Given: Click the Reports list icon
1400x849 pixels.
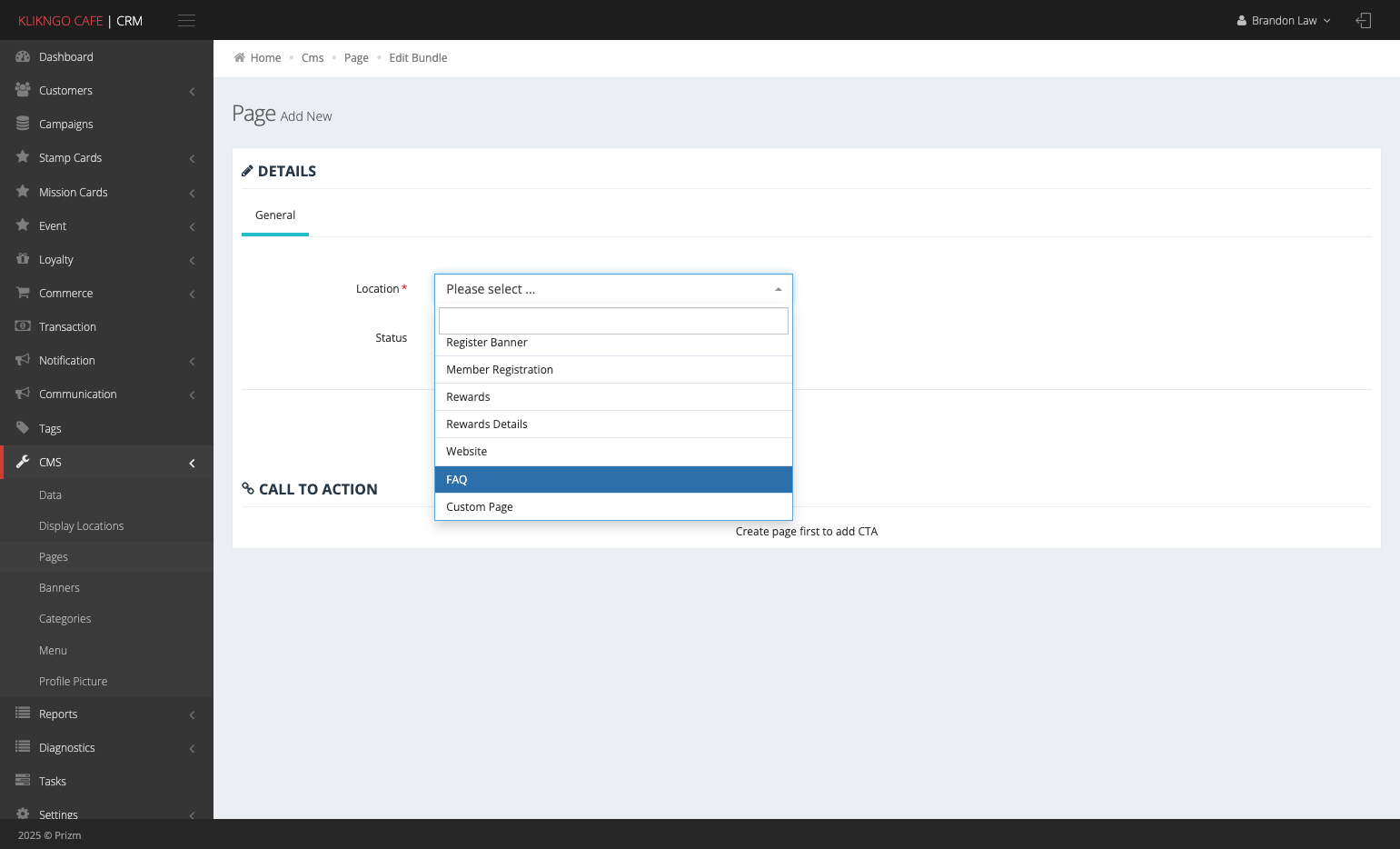Looking at the screenshot, I should [23, 714].
